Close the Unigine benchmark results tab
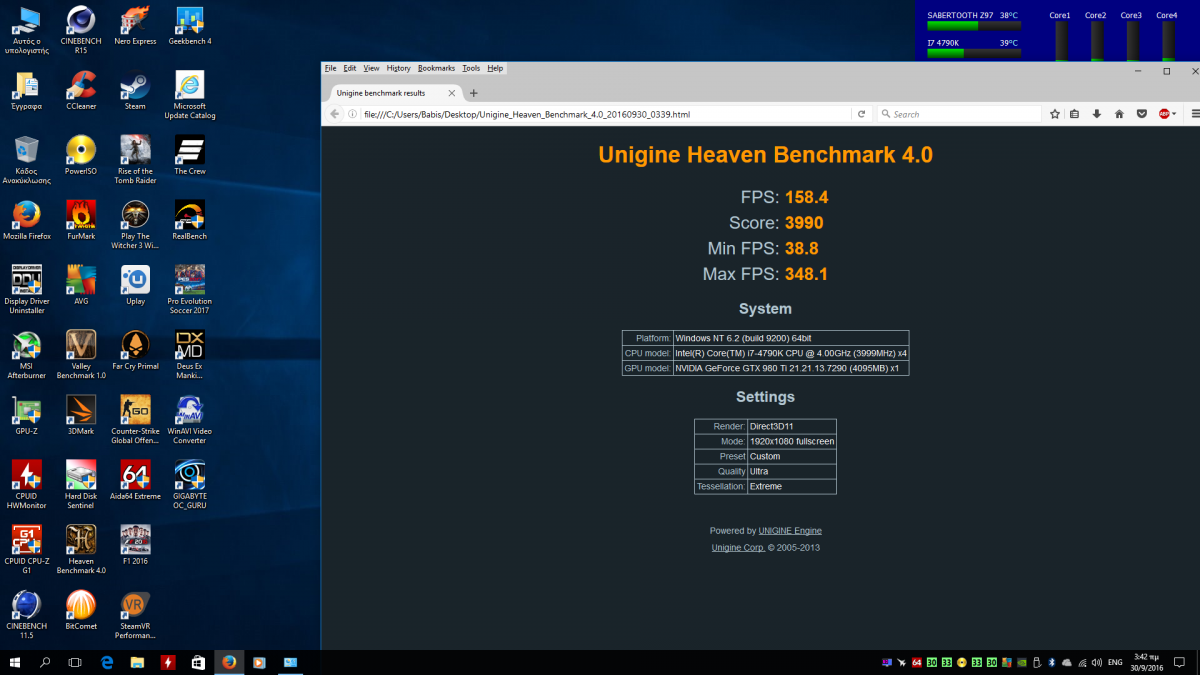 452,93
